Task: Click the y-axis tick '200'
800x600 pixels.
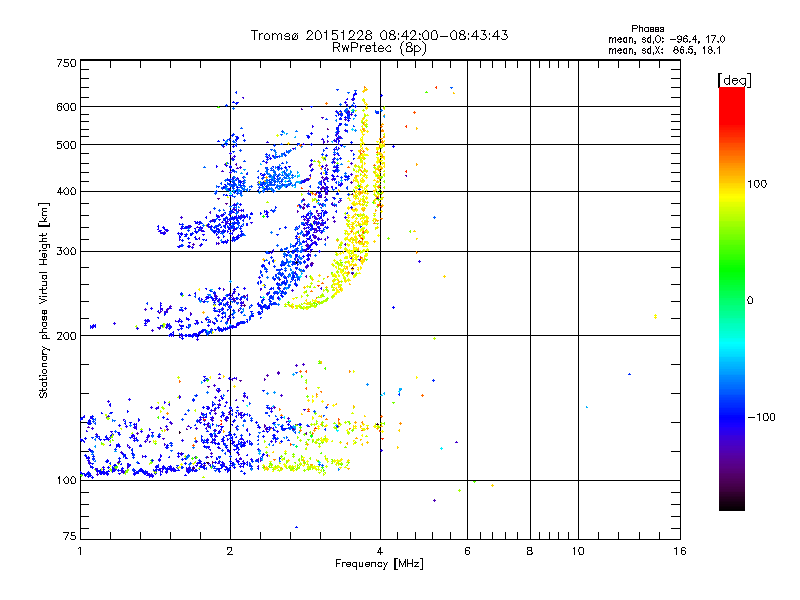Action: pyautogui.click(x=66, y=336)
